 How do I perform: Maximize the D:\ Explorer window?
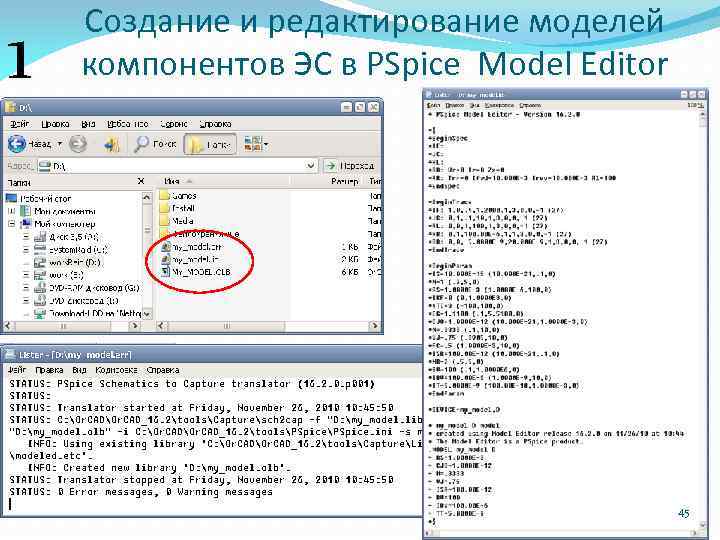point(360,107)
